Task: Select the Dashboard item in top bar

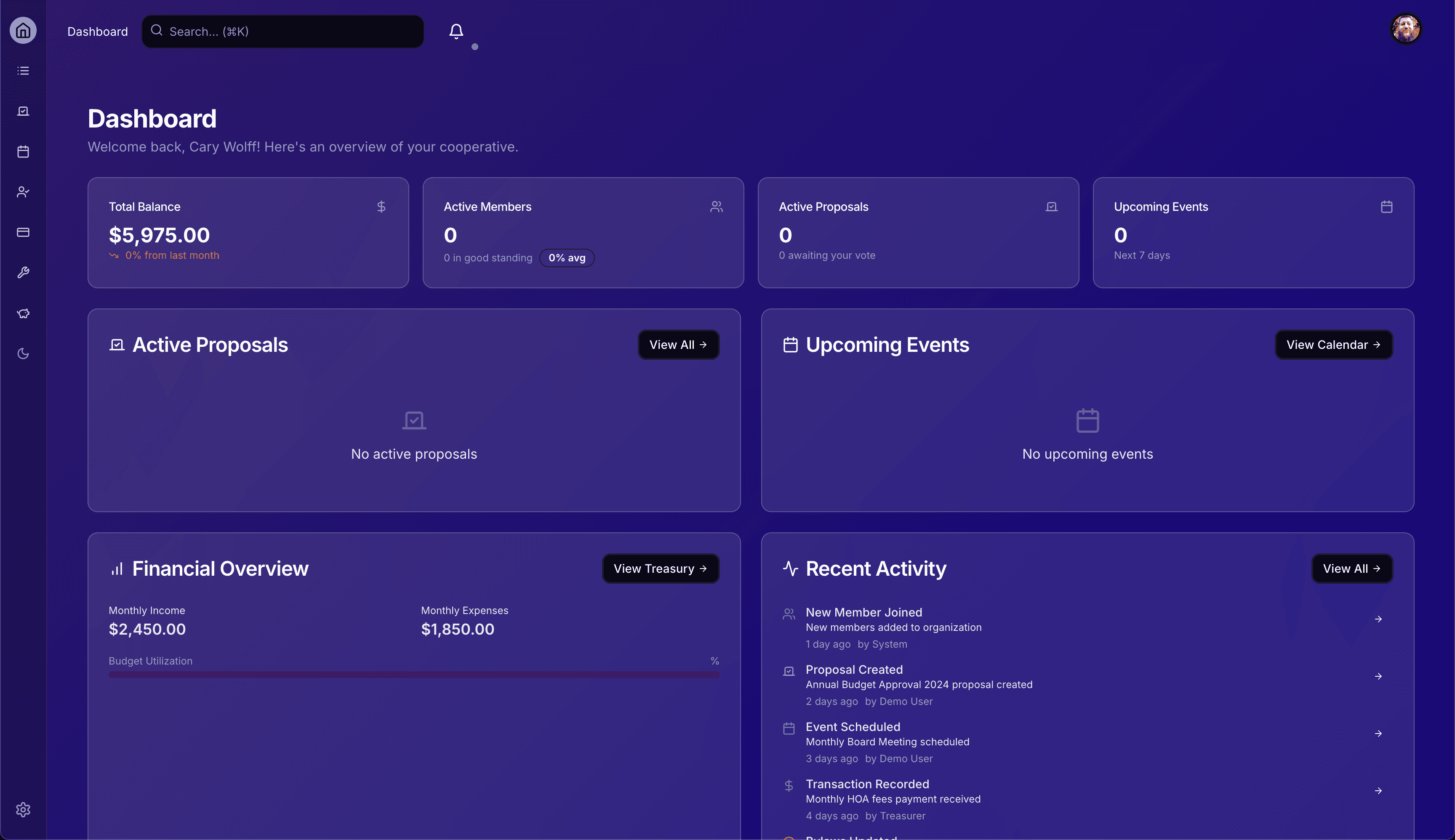Action: (x=97, y=31)
